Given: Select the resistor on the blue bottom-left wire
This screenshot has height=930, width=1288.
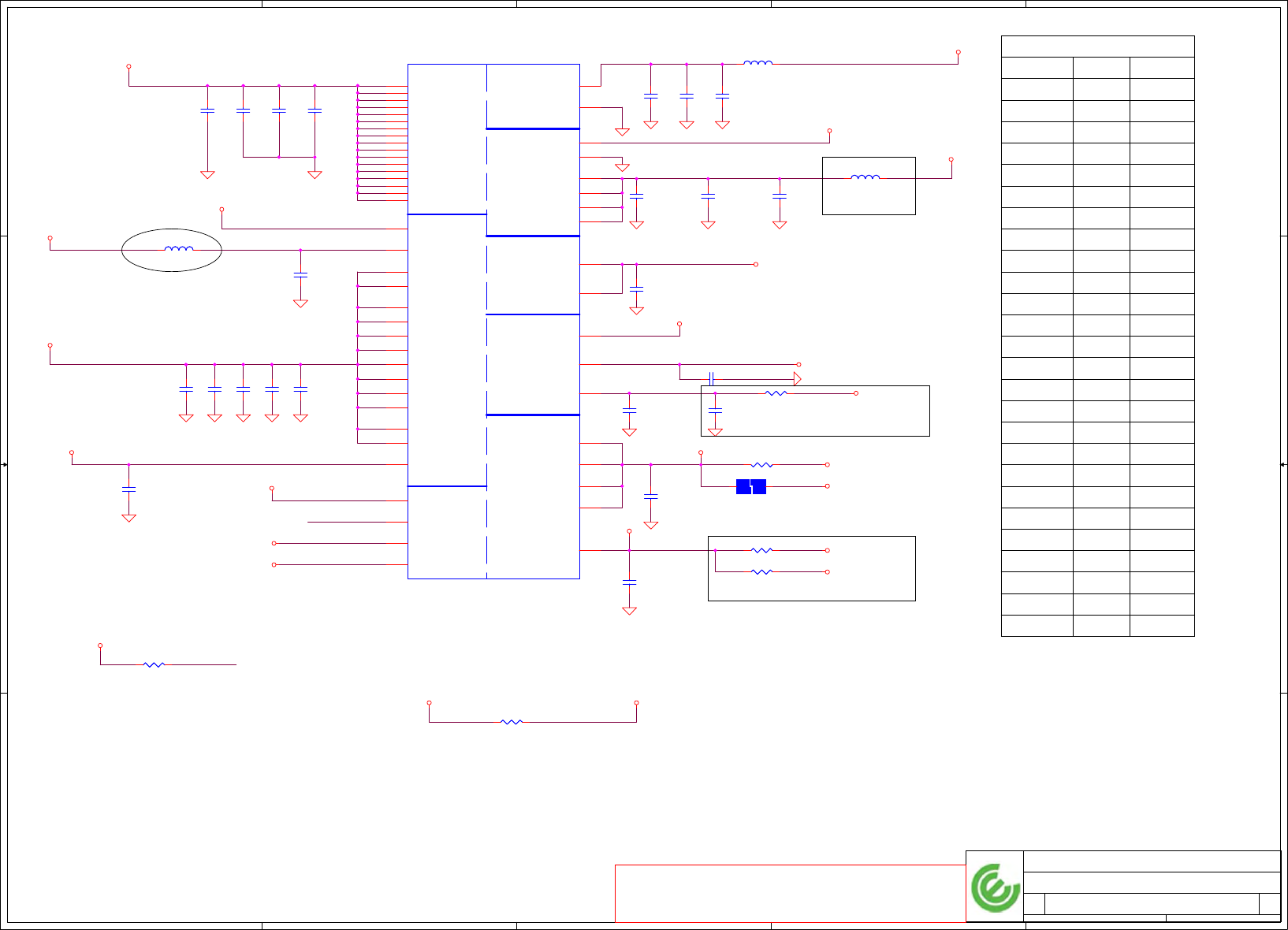Looking at the screenshot, I should tap(154, 664).
